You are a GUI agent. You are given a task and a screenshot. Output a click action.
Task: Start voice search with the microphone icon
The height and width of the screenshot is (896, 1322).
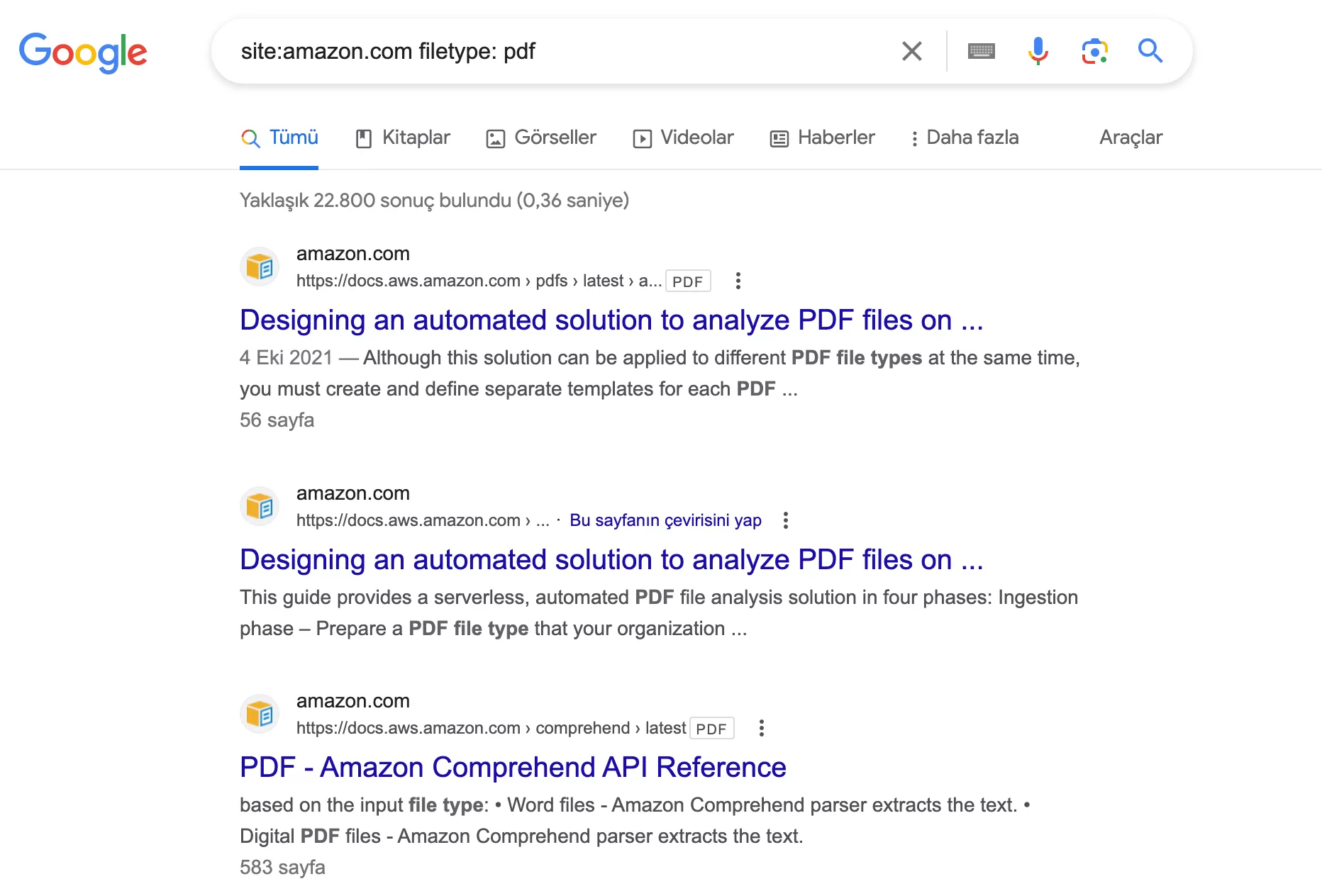tap(1038, 51)
